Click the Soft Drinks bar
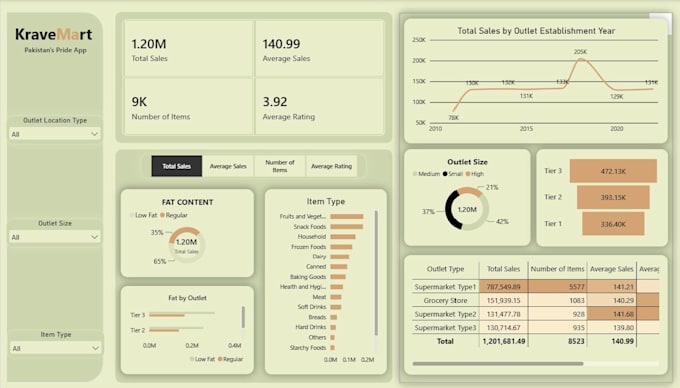This screenshot has width=680, height=388. [x=336, y=307]
